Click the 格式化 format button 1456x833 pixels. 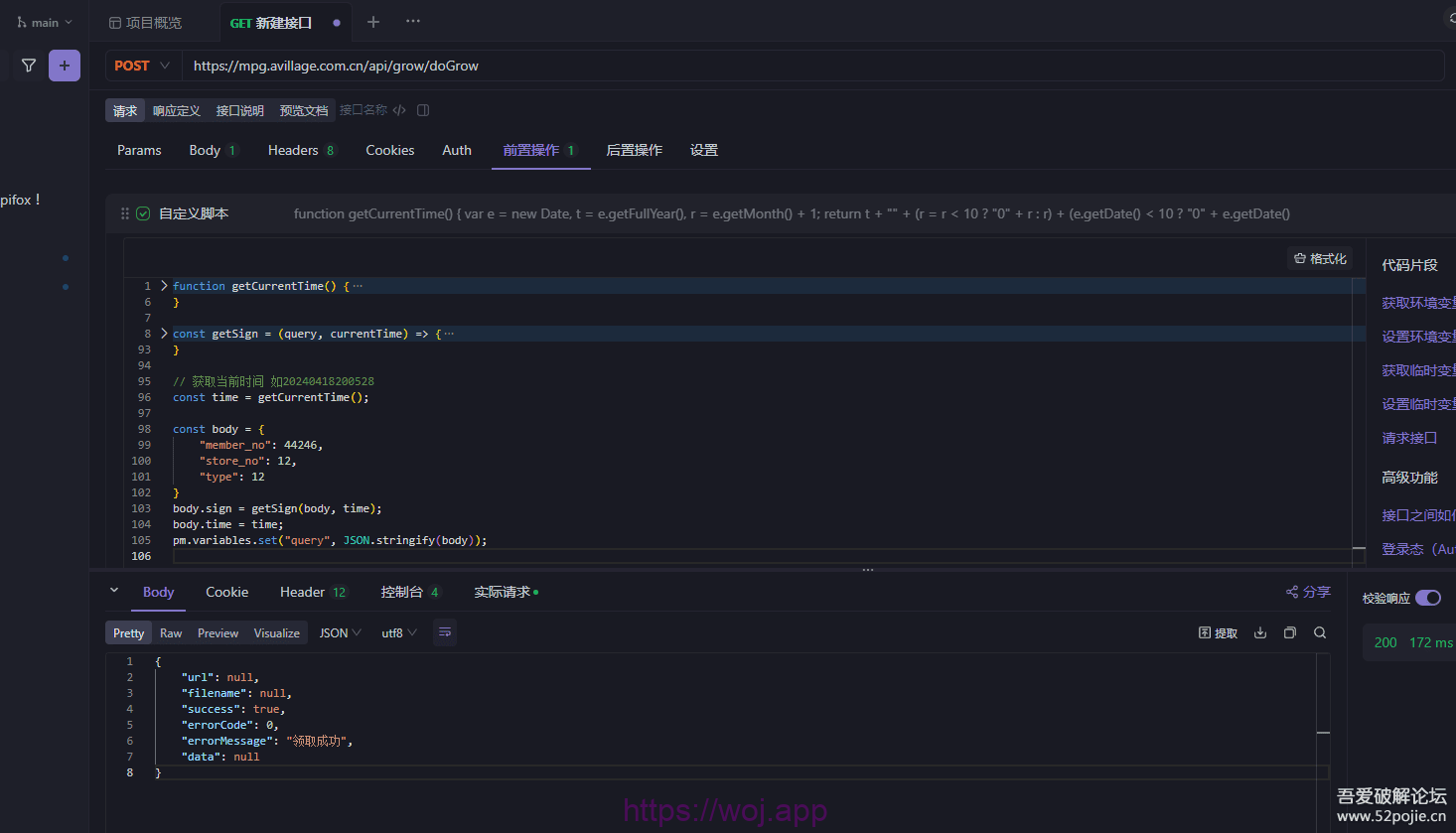(x=1320, y=258)
